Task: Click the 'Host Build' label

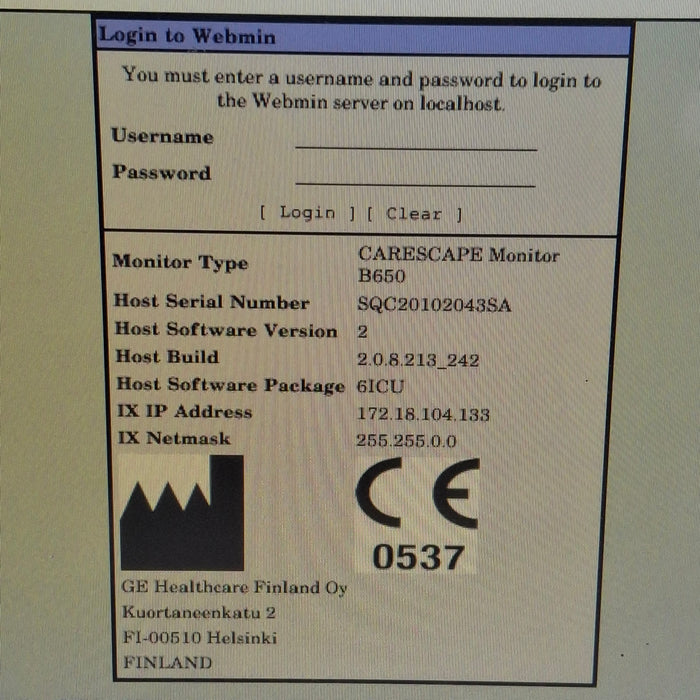Action: coord(167,357)
